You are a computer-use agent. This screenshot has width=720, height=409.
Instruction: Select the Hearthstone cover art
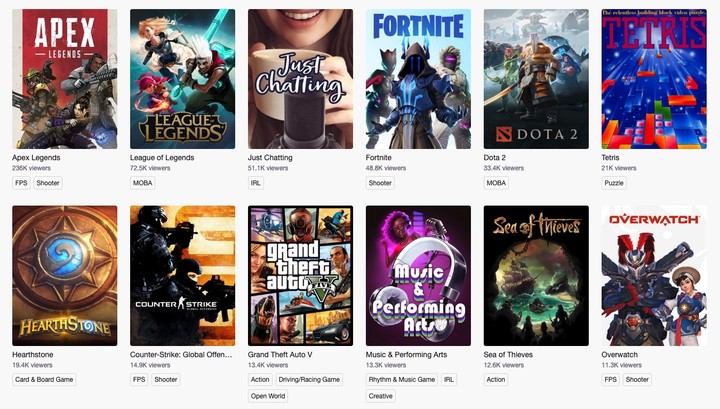pyautogui.click(x=64, y=275)
